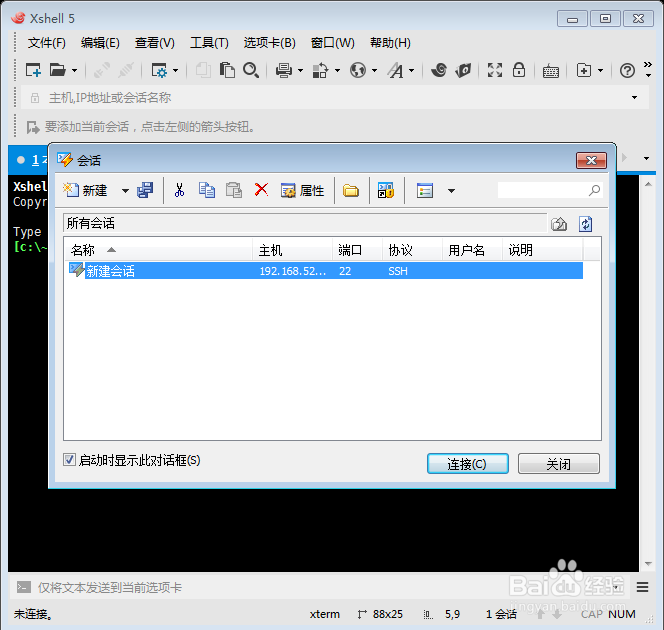The image size is (664, 630).
Task: Expand the toolbar overflow chevron
Action: click(648, 69)
